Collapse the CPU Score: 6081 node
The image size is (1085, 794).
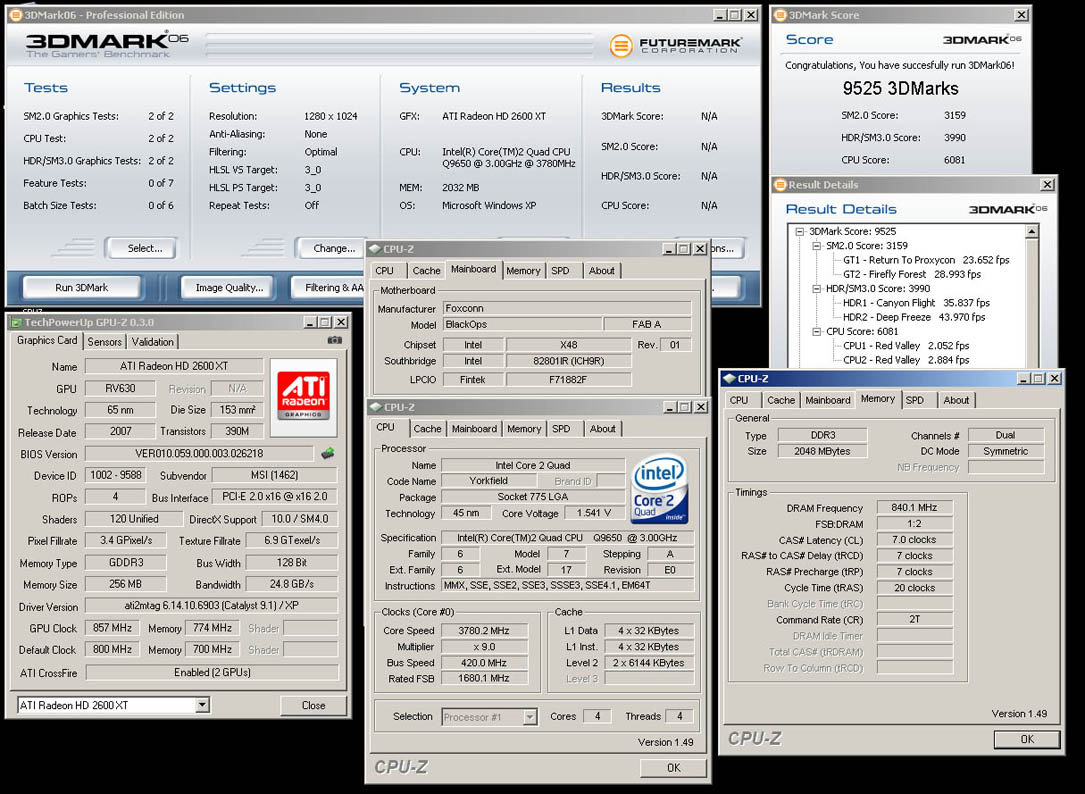click(x=817, y=332)
